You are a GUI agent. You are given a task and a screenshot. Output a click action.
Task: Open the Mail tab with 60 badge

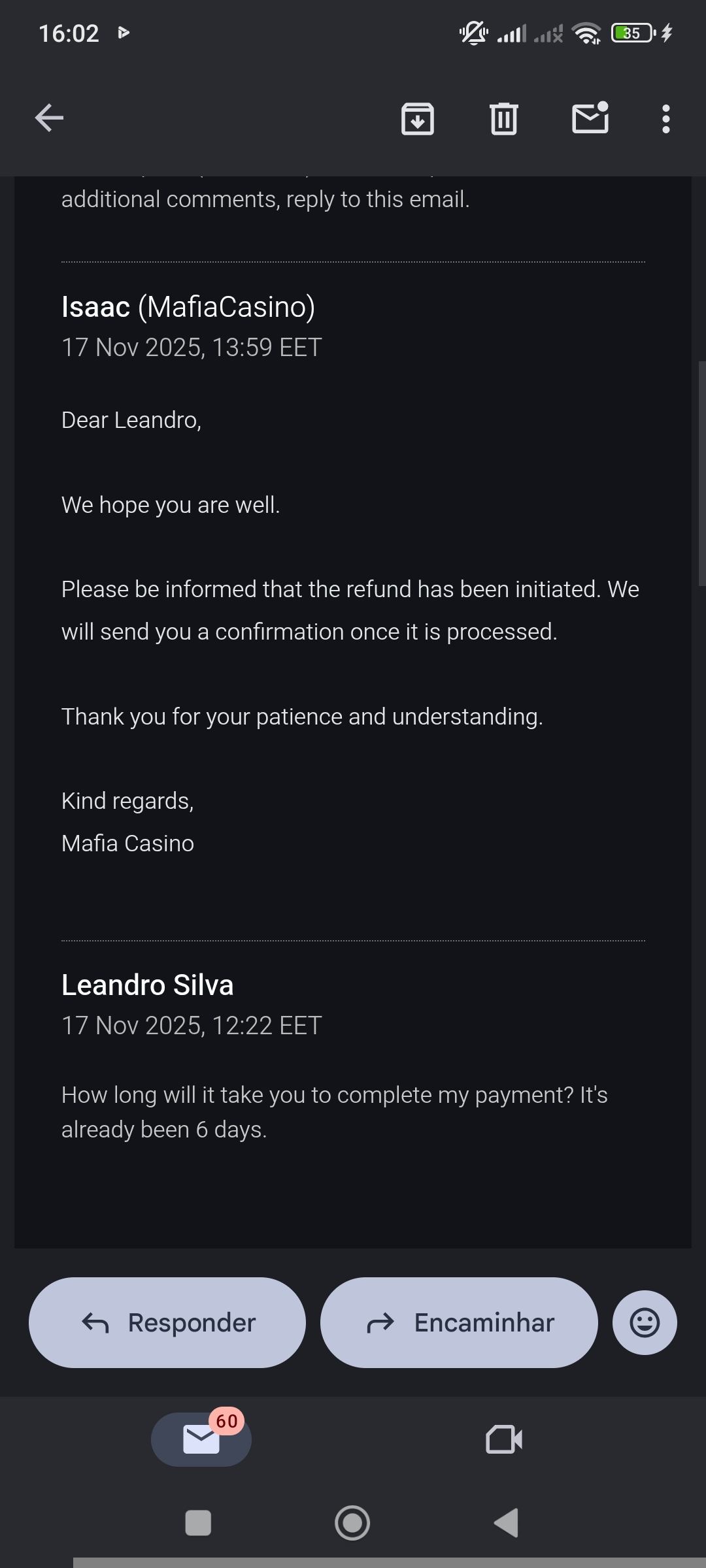tap(201, 1439)
